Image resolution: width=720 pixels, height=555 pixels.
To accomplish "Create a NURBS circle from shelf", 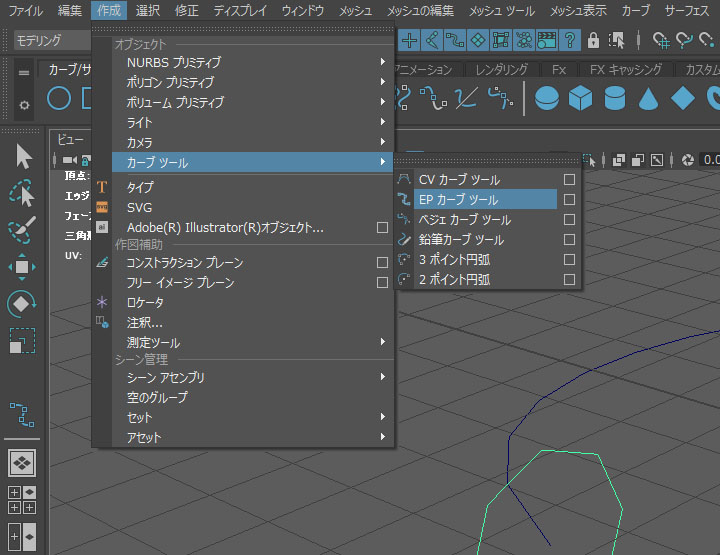I will [x=60, y=98].
